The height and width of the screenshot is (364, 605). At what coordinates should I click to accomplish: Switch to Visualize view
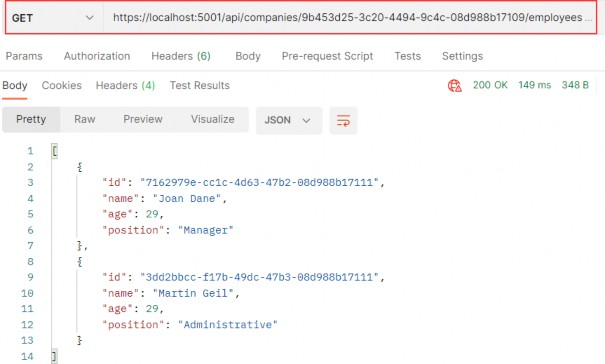213,119
